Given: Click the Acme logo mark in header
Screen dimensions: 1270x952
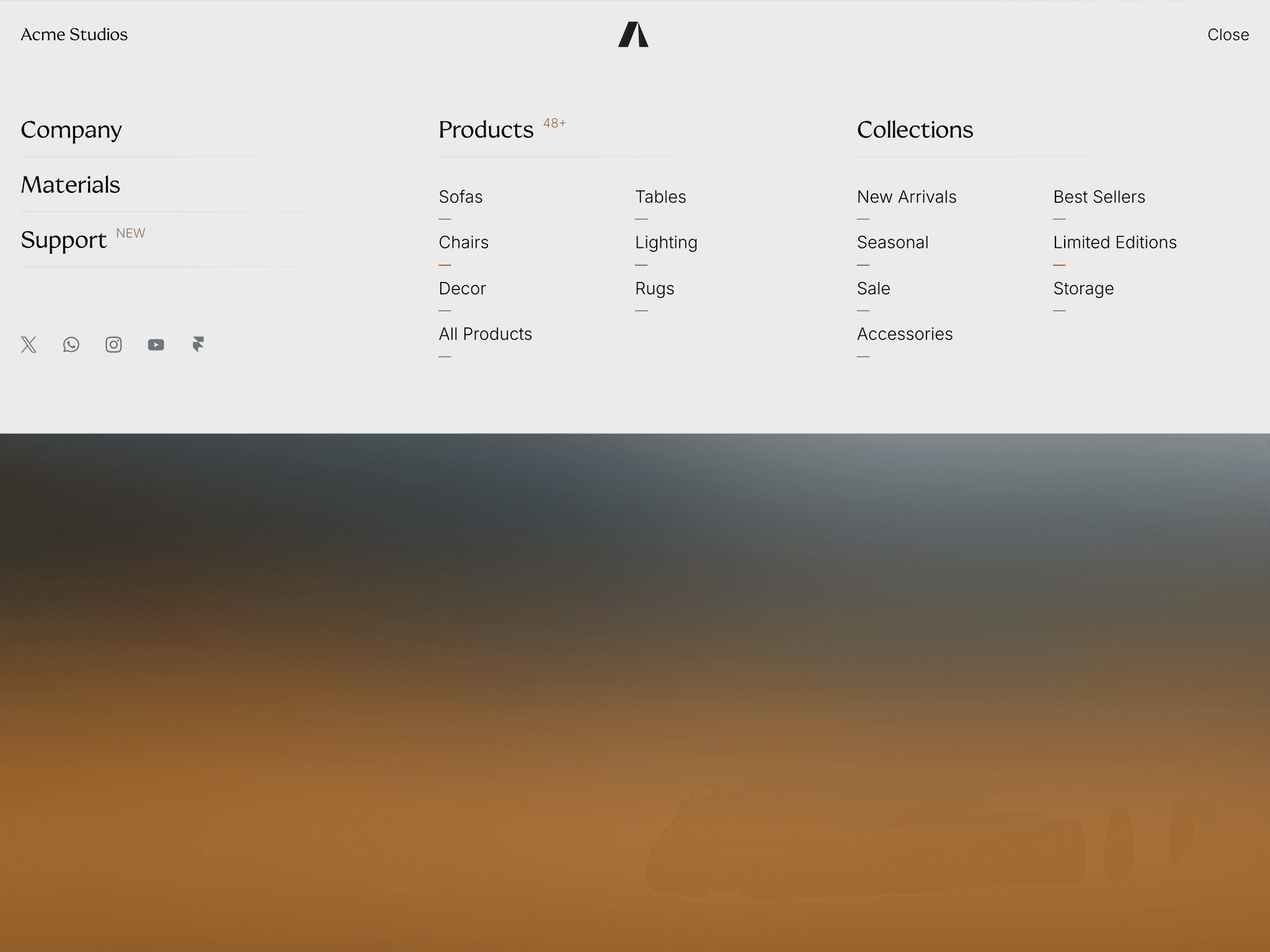Looking at the screenshot, I should pos(633,34).
